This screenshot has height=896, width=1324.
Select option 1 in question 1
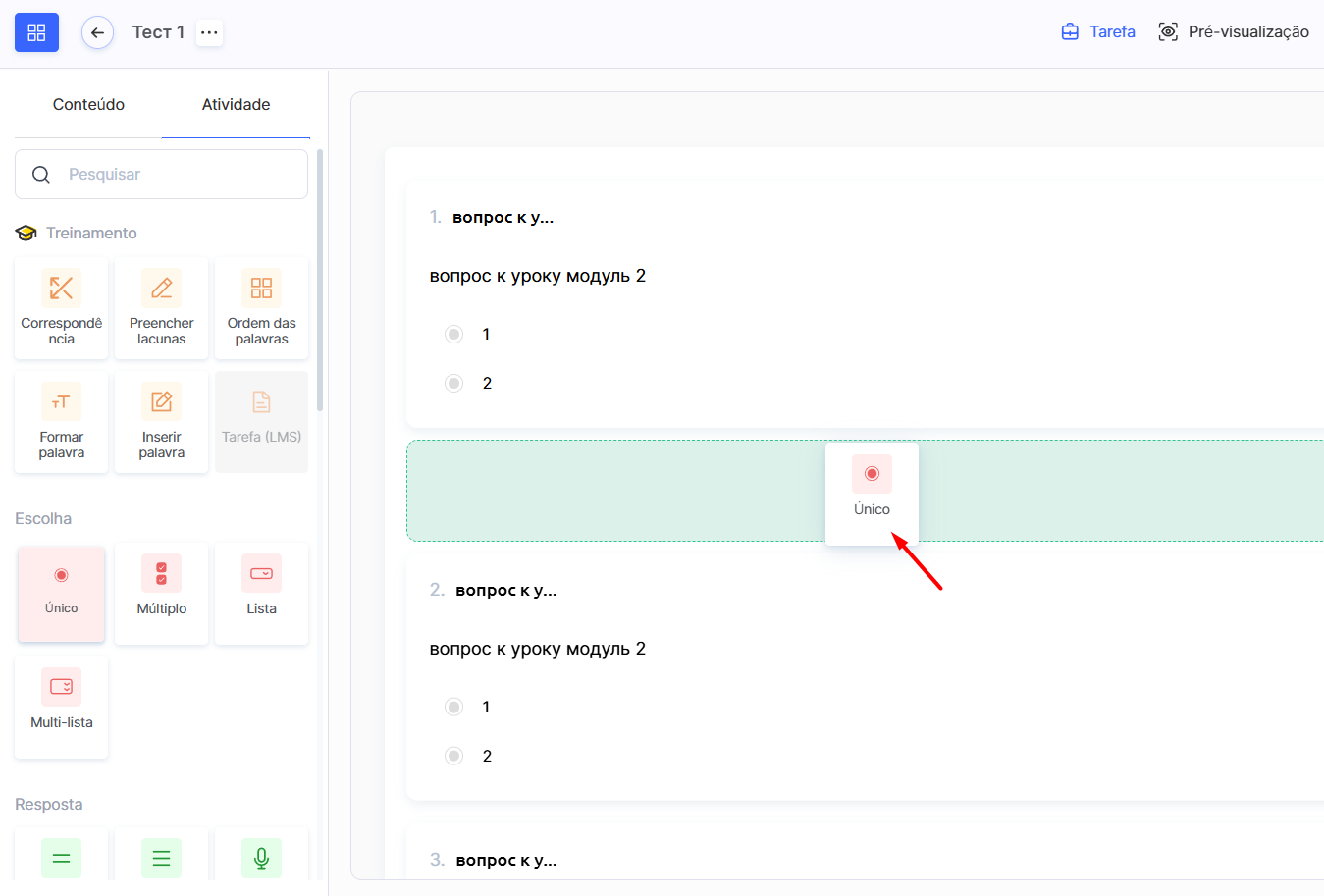point(453,335)
